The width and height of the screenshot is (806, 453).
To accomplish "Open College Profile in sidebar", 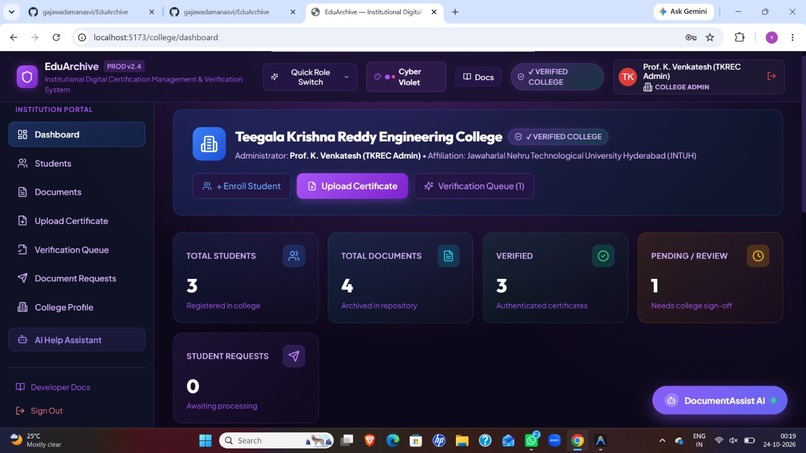I will (x=77, y=307).
